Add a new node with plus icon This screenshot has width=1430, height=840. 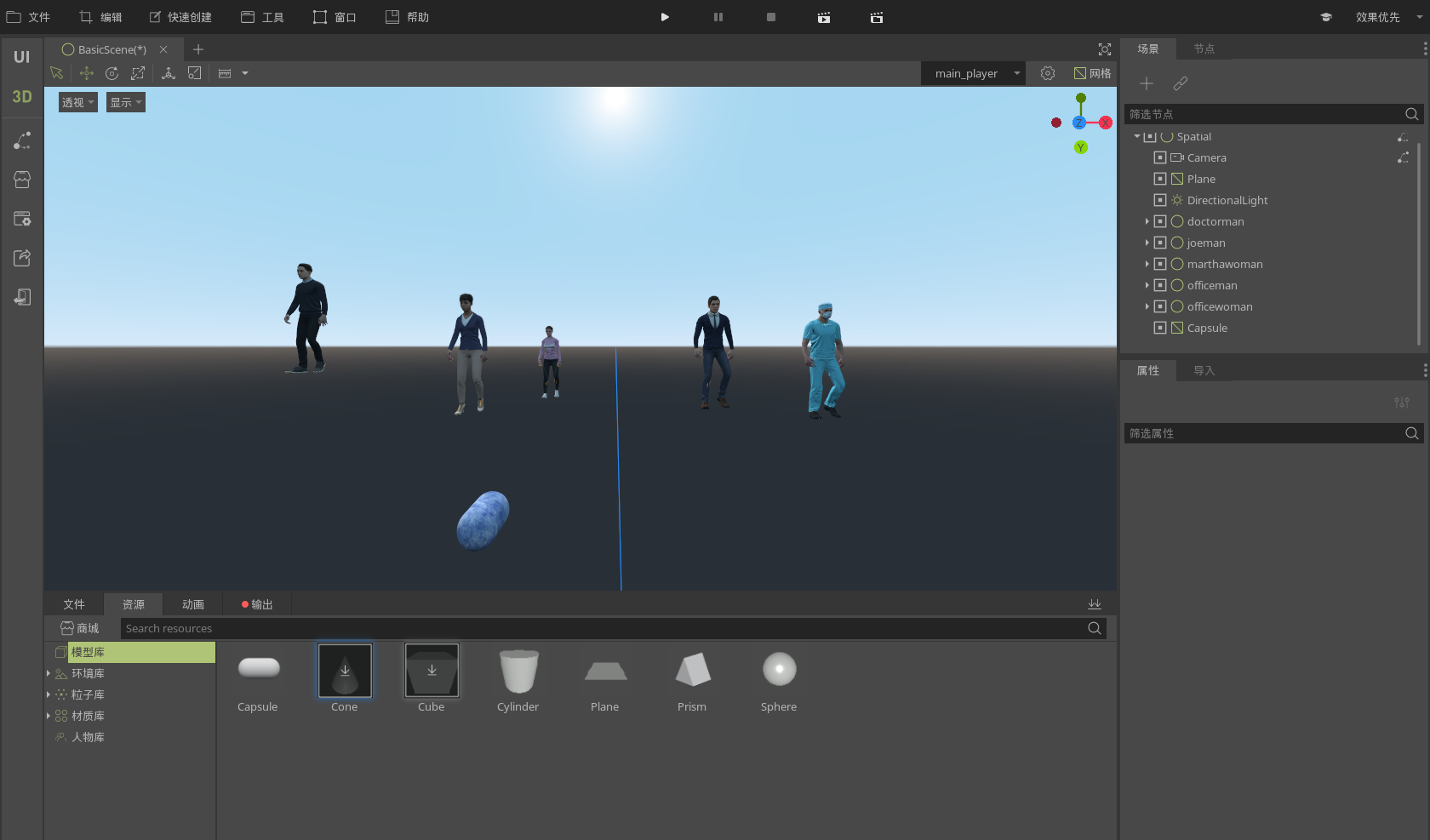click(x=1147, y=83)
